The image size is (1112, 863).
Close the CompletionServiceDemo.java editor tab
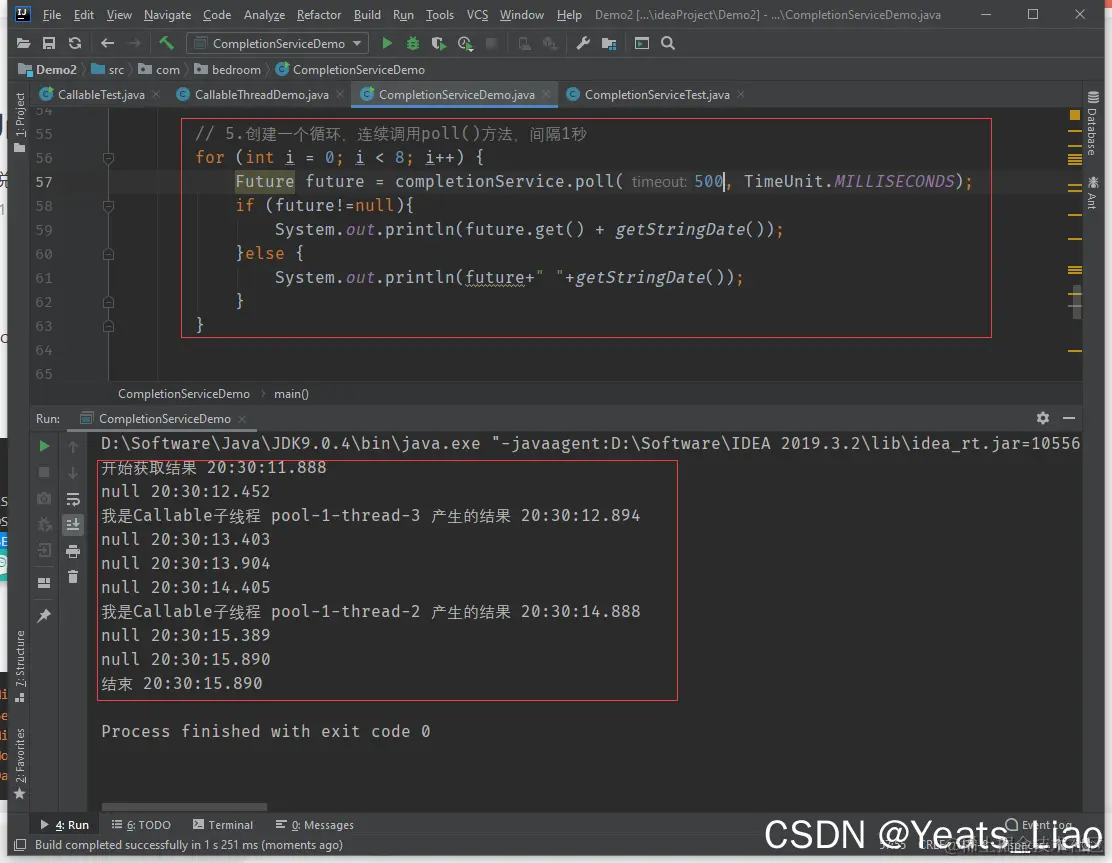click(546, 94)
